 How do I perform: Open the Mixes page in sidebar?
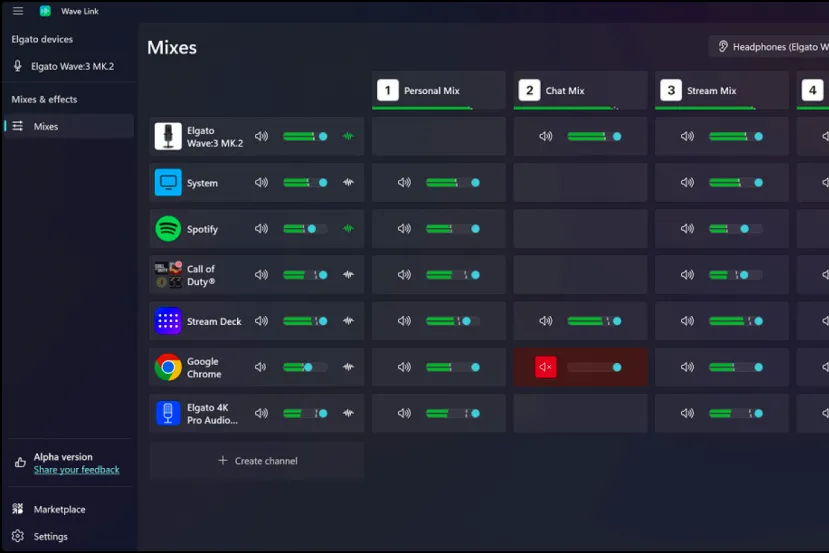click(69, 126)
